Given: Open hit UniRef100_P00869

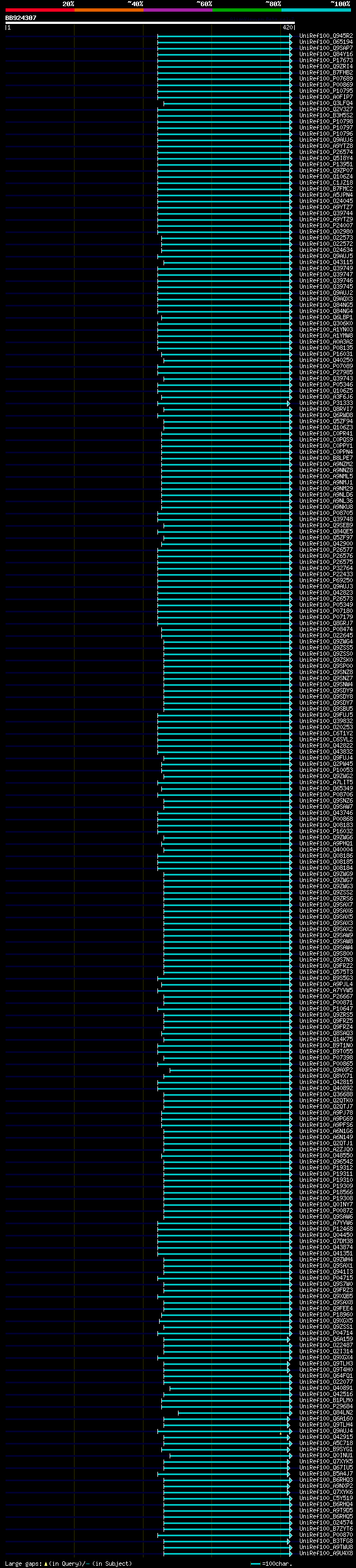Looking at the screenshot, I should pos(325,85).
